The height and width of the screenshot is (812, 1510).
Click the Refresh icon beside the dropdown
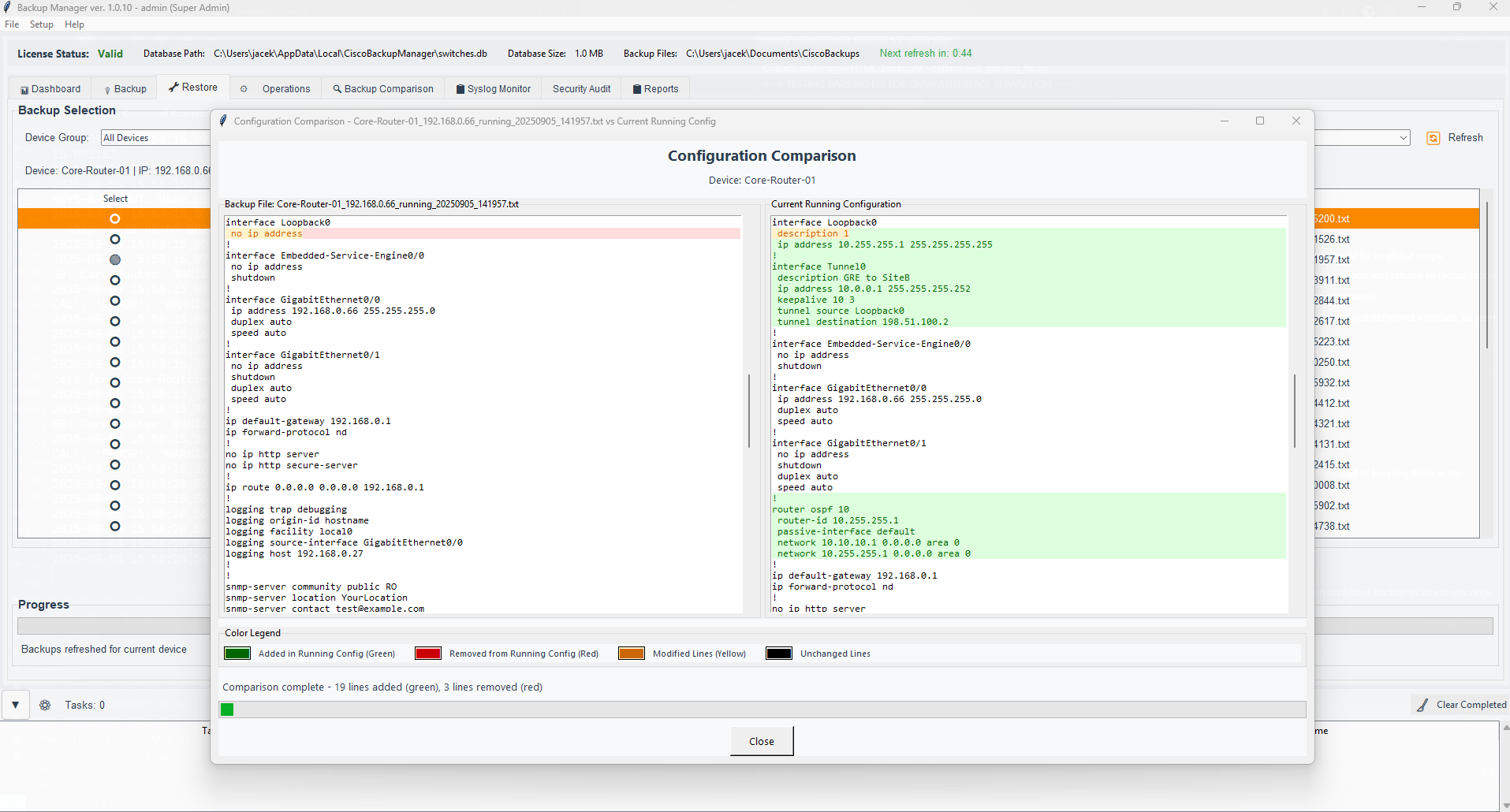click(x=1434, y=138)
